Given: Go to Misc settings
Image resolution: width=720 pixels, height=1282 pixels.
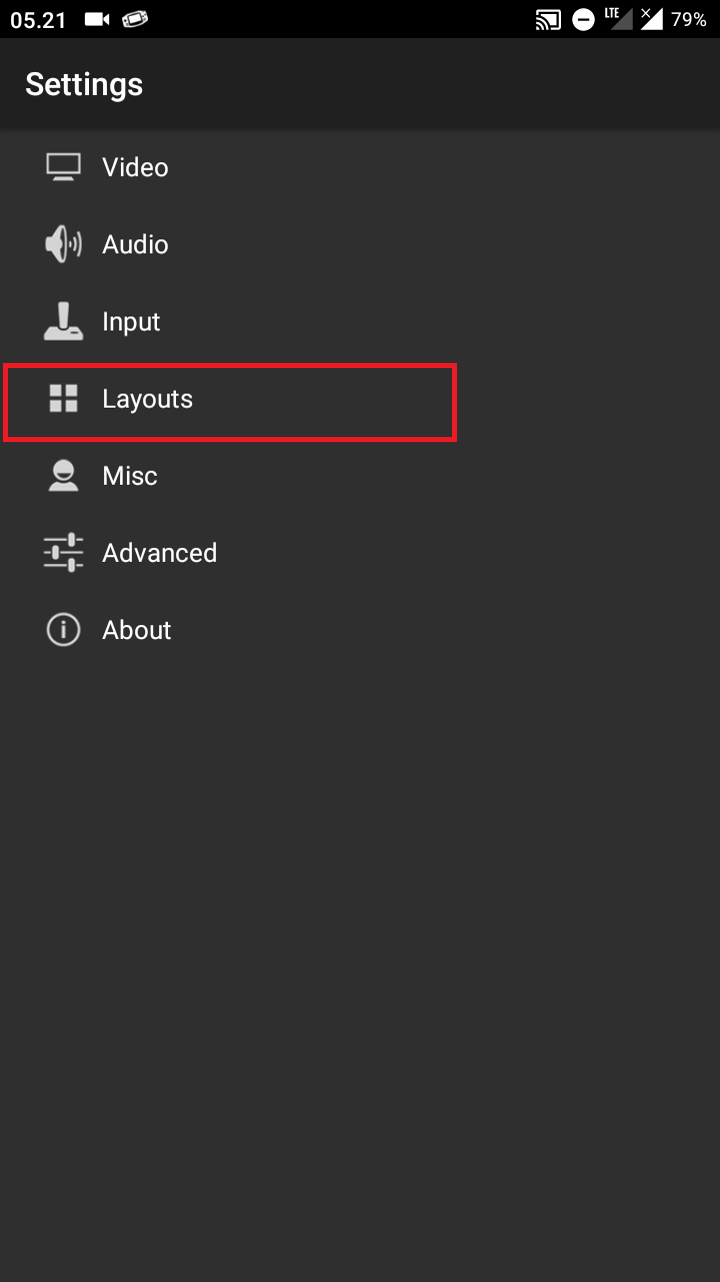Looking at the screenshot, I should pyautogui.click(x=130, y=476).
